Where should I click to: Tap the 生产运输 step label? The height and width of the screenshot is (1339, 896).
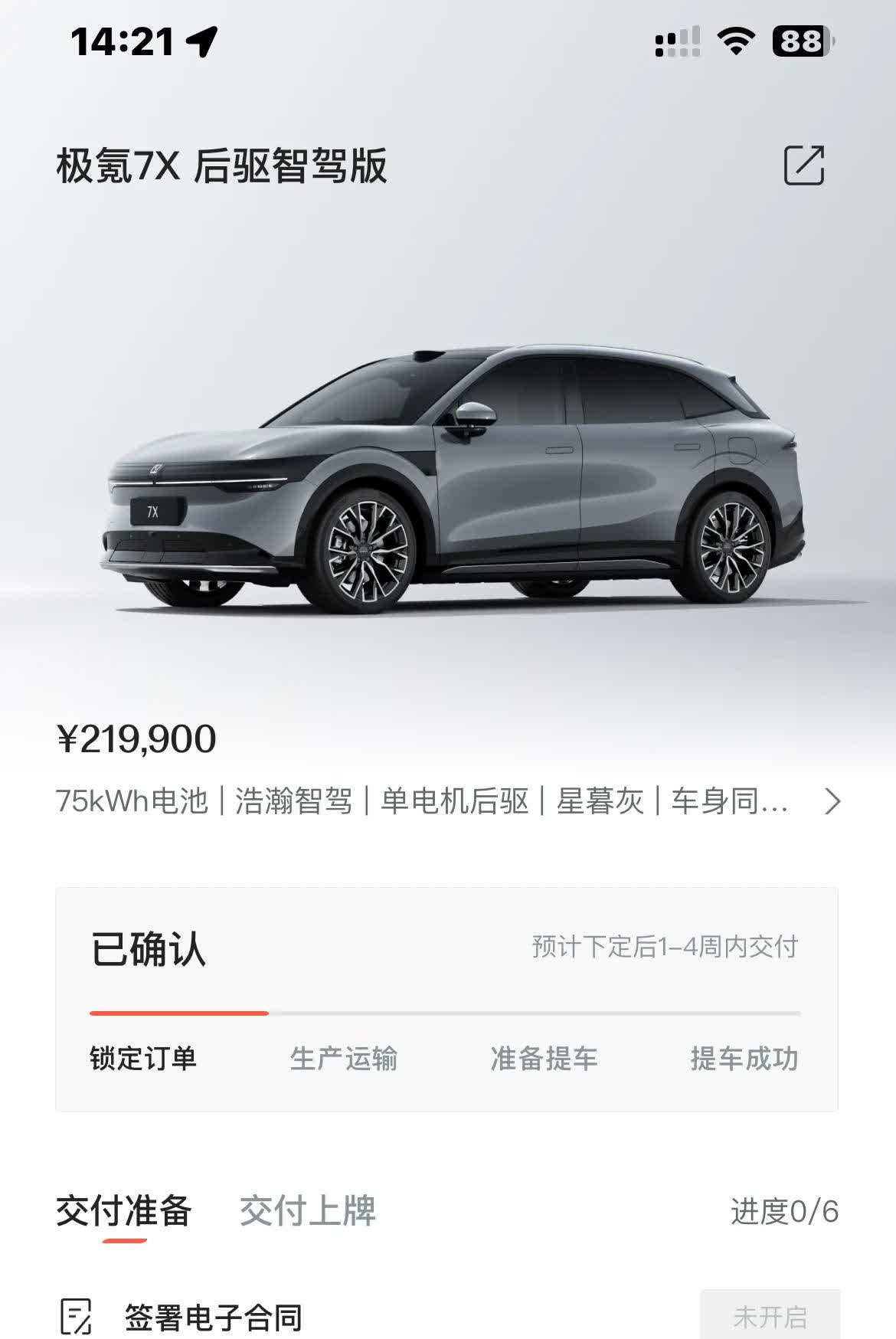[344, 1059]
